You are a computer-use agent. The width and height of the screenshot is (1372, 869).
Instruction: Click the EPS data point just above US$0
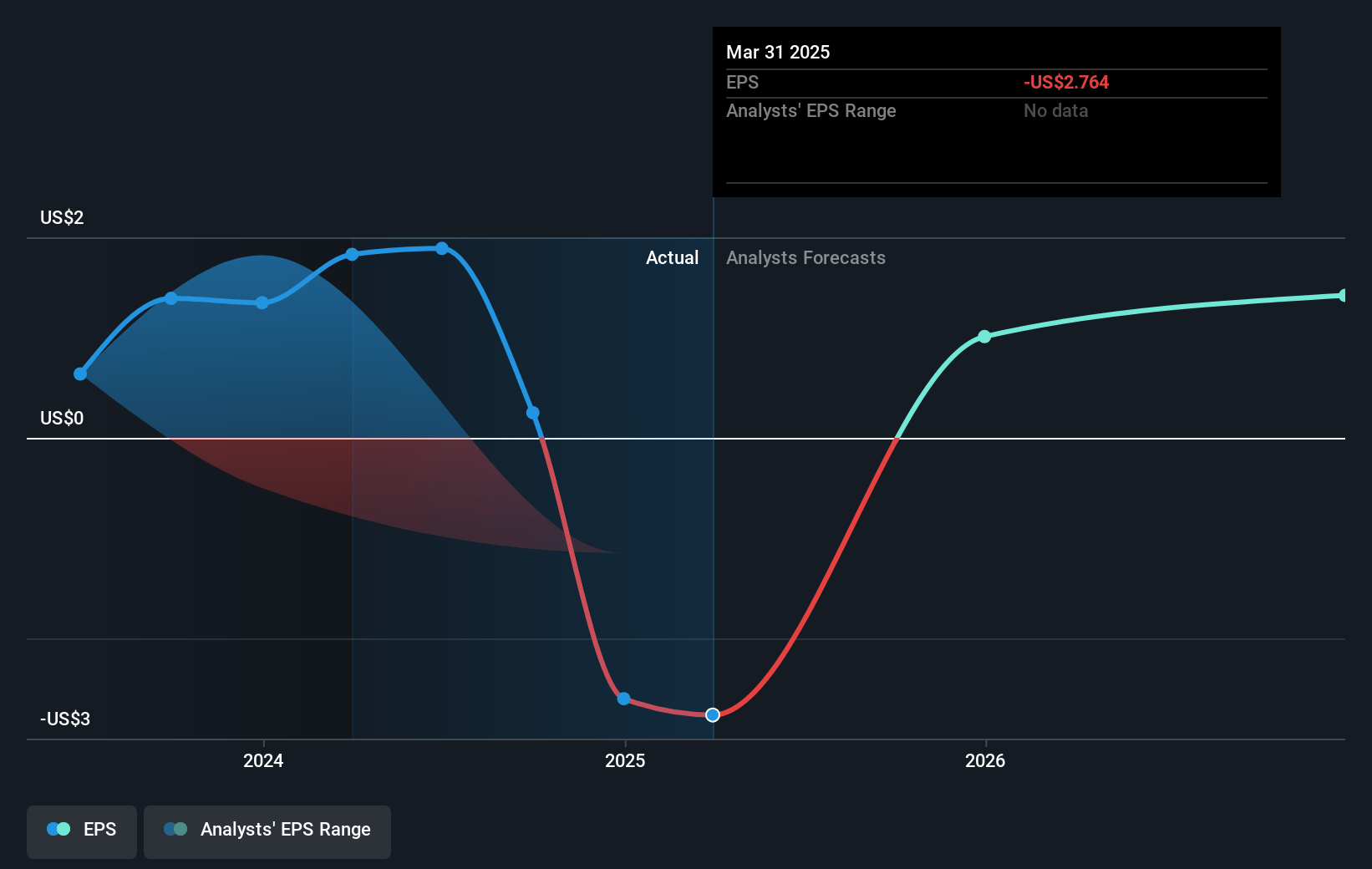(x=533, y=413)
